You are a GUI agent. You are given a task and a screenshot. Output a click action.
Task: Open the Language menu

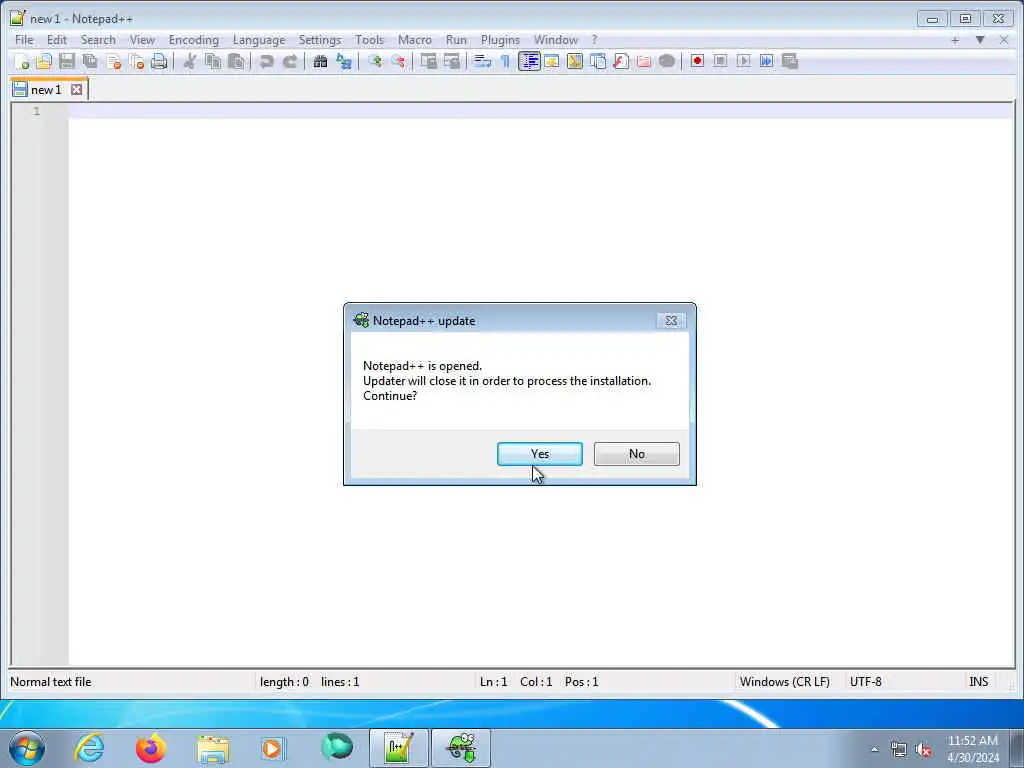[x=259, y=40]
